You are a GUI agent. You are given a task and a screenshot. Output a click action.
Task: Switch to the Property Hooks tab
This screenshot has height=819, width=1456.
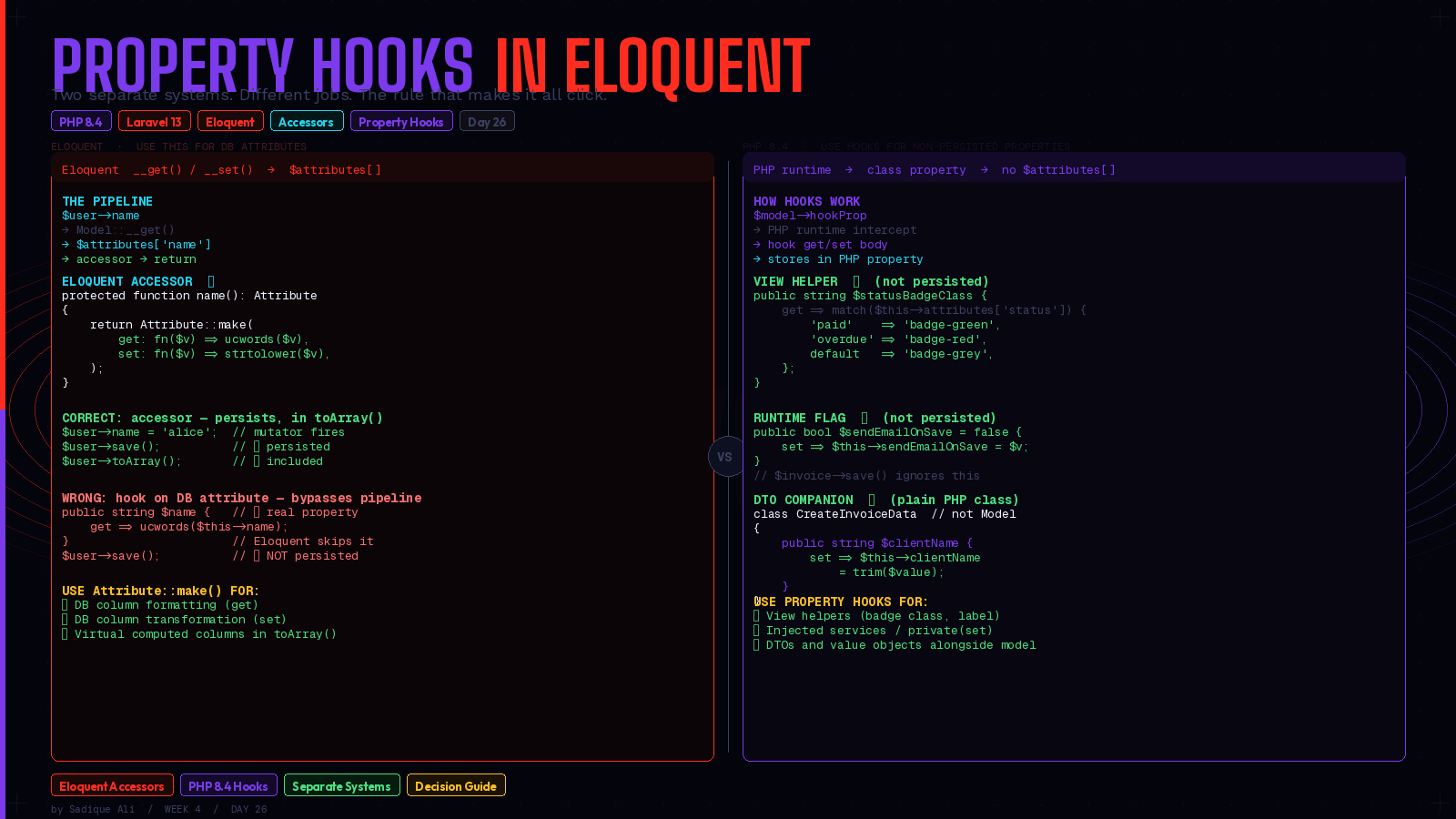[401, 120]
